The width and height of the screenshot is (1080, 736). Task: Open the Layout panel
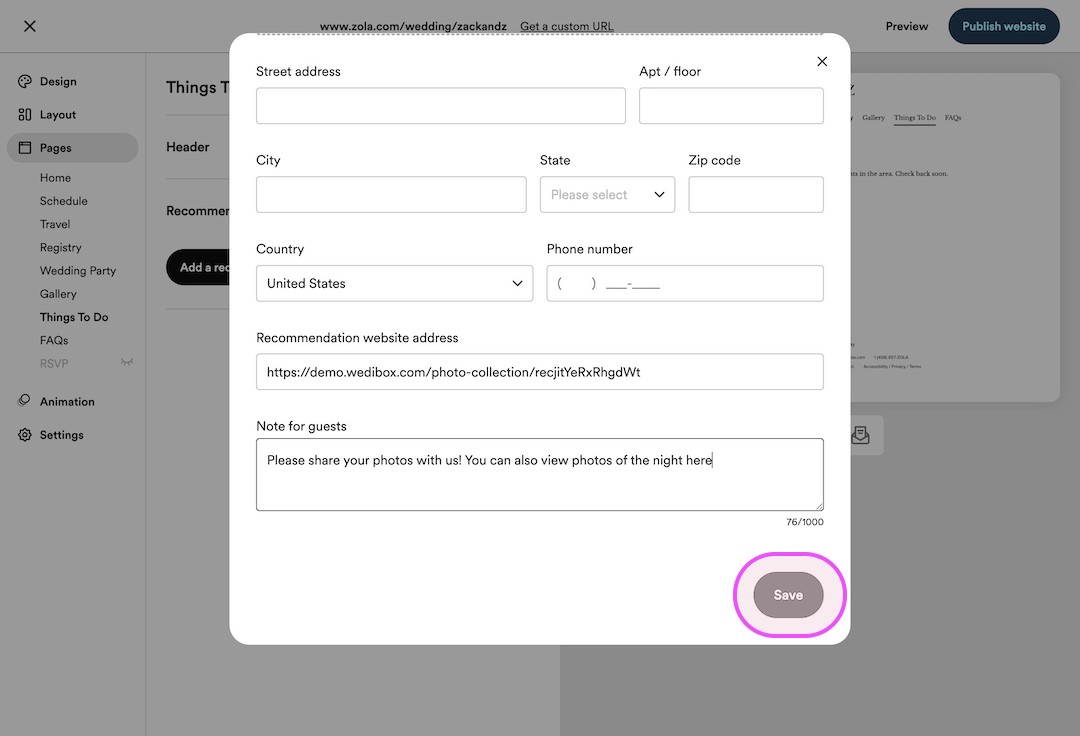click(56, 114)
